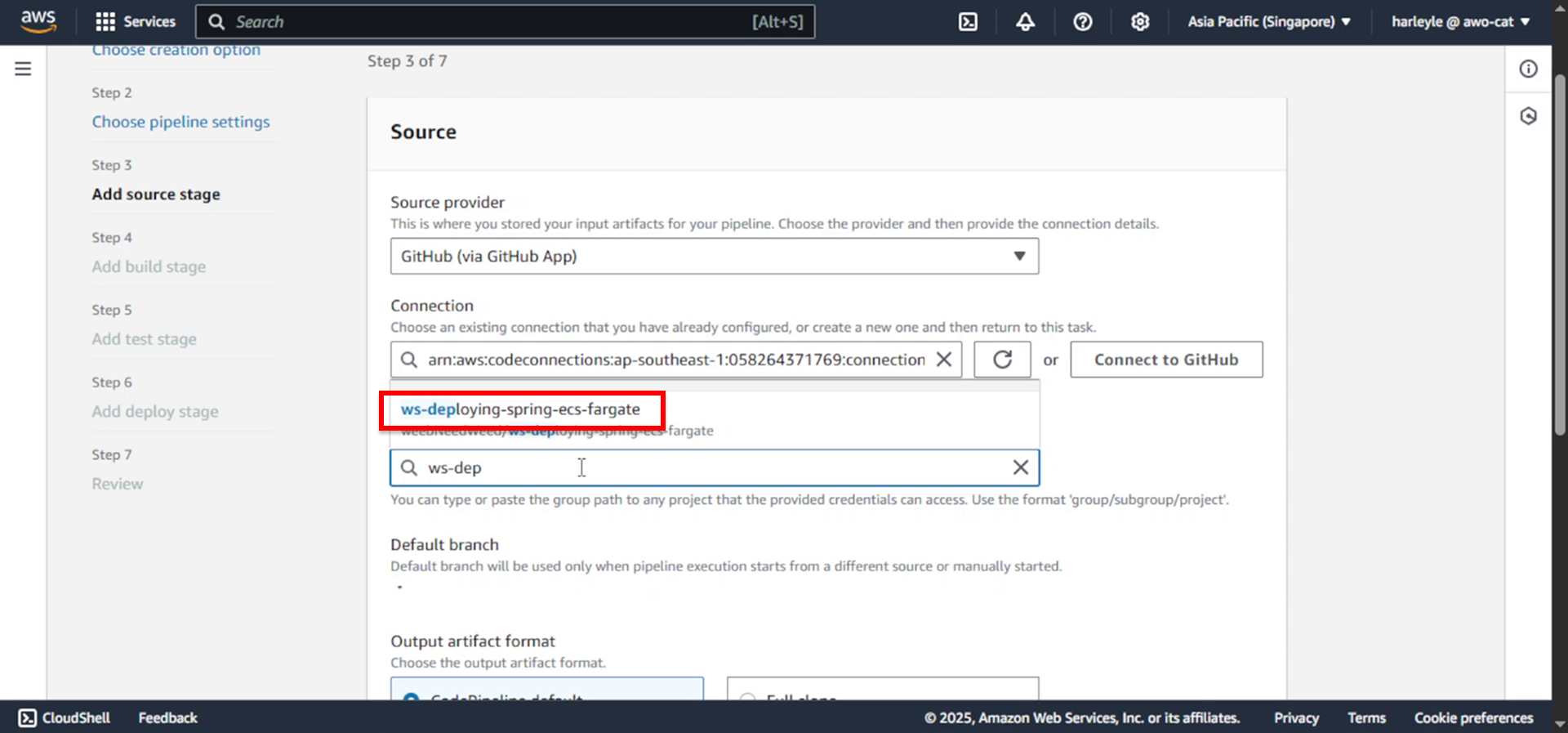Open Cookie preferences
This screenshot has height=733, width=1568.
tap(1473, 717)
